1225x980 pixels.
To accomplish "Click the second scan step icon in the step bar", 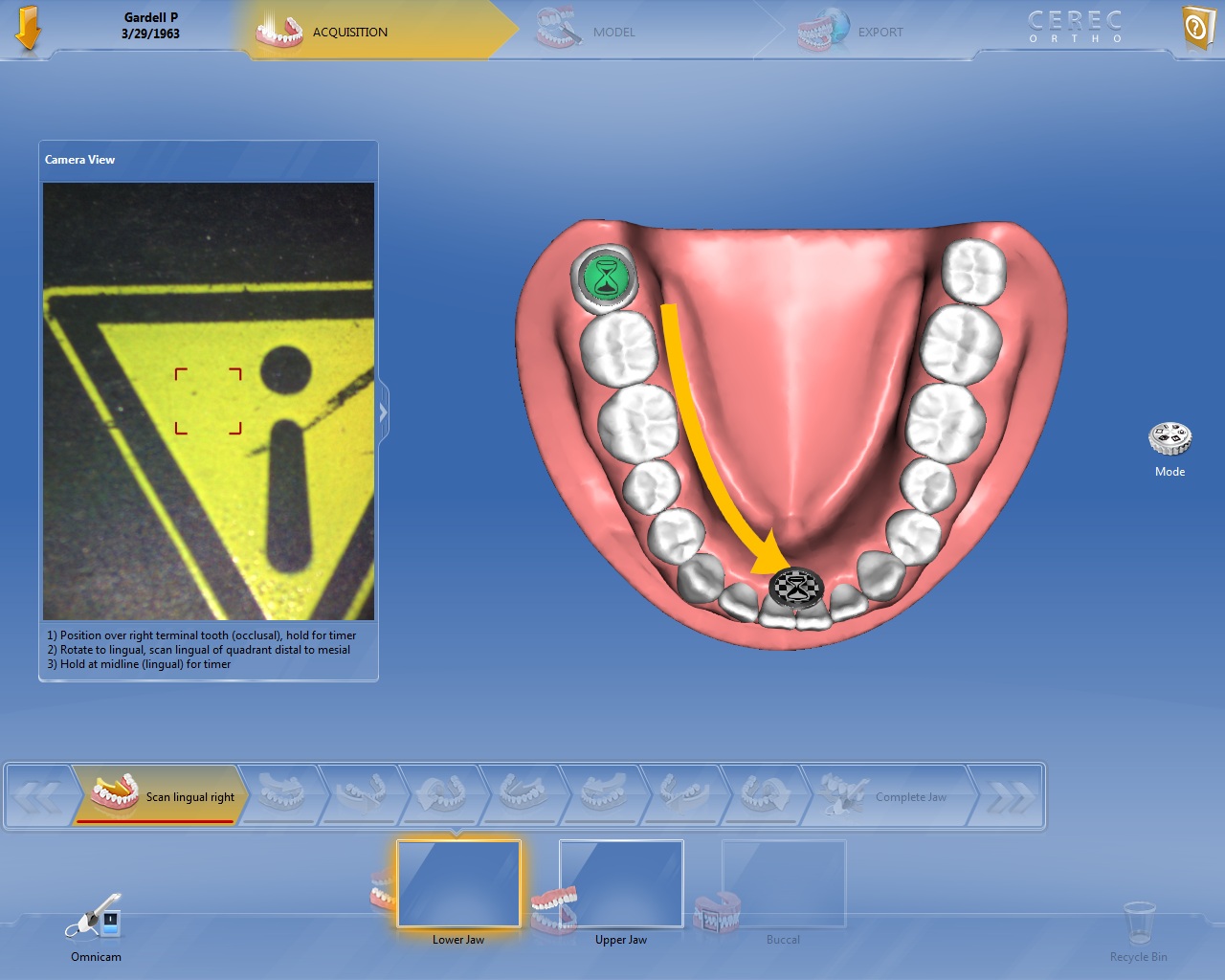I will pyautogui.click(x=279, y=794).
